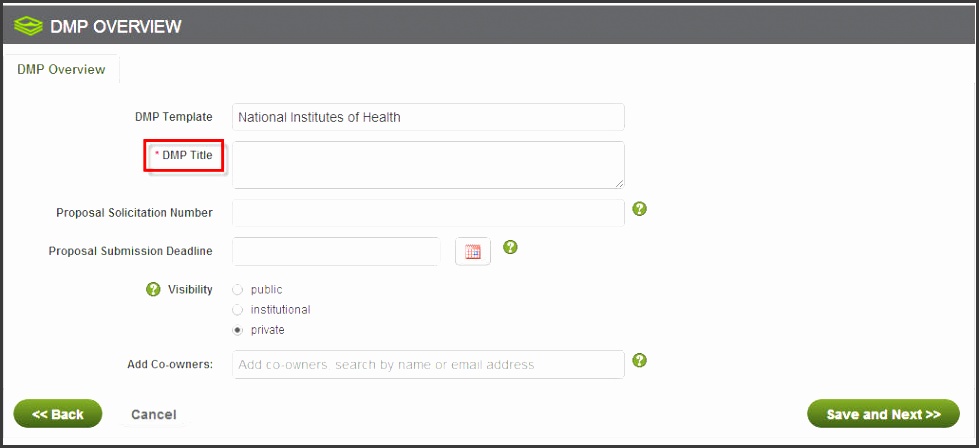
Task: Click the DMP Title textarea resize handle
Action: point(619,183)
